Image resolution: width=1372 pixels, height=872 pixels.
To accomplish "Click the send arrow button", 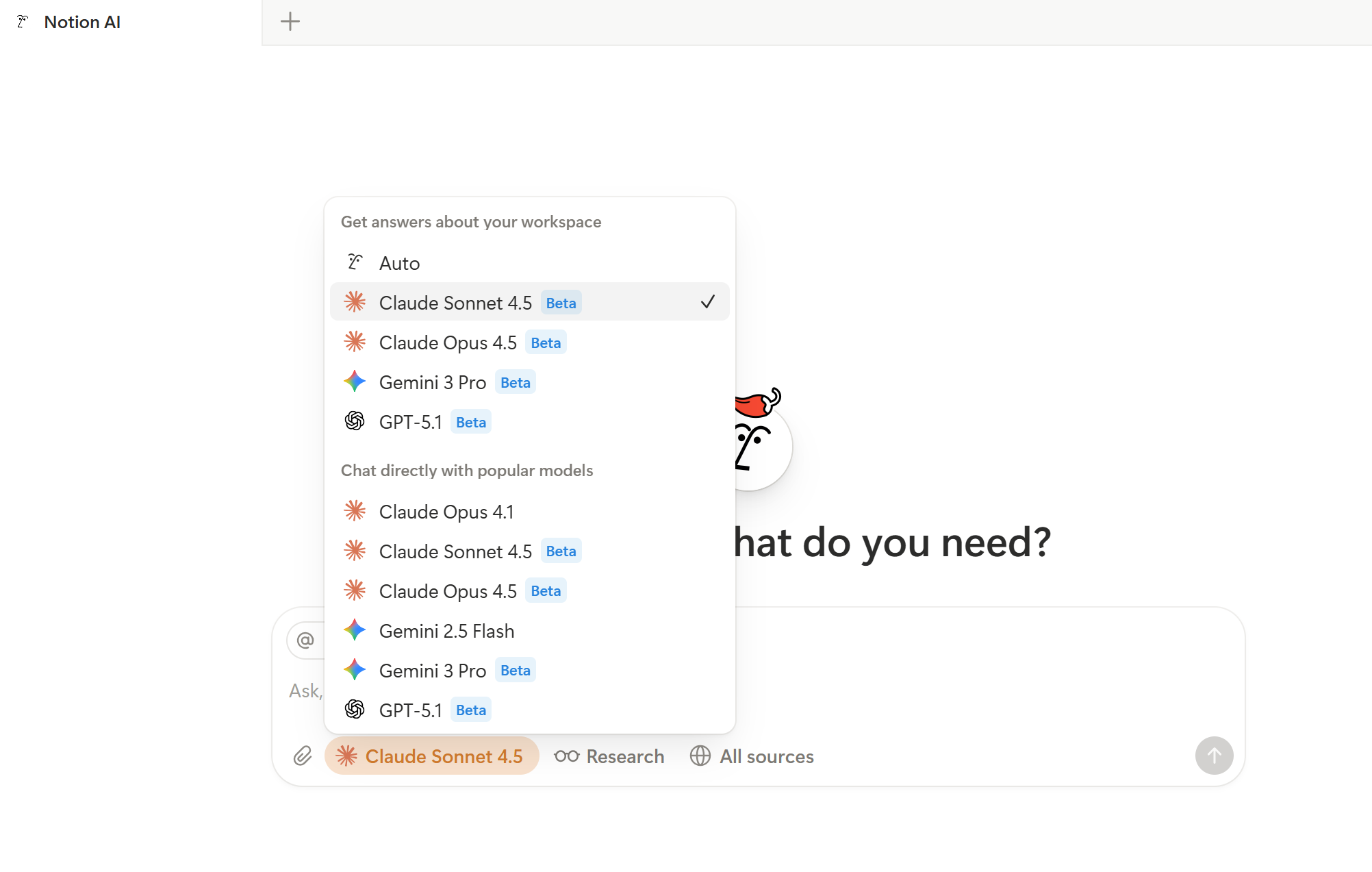I will point(1214,756).
